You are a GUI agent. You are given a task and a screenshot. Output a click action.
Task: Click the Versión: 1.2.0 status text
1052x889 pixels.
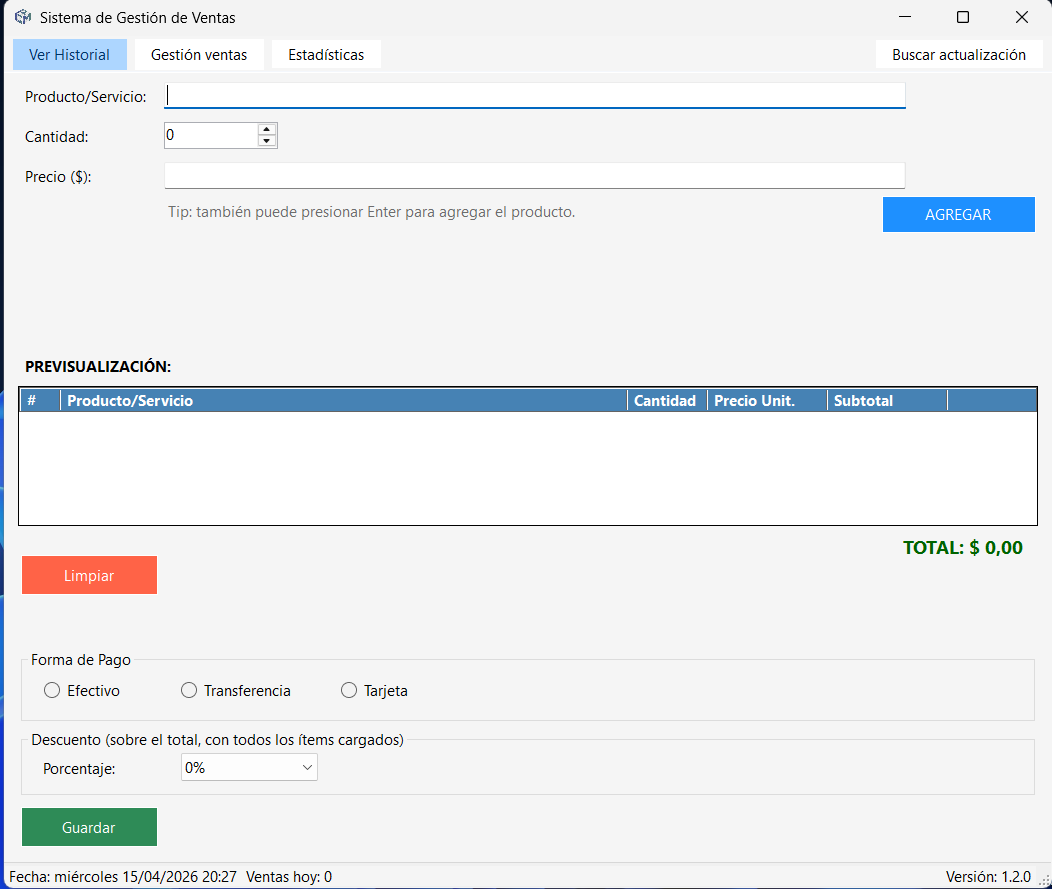tap(988, 877)
